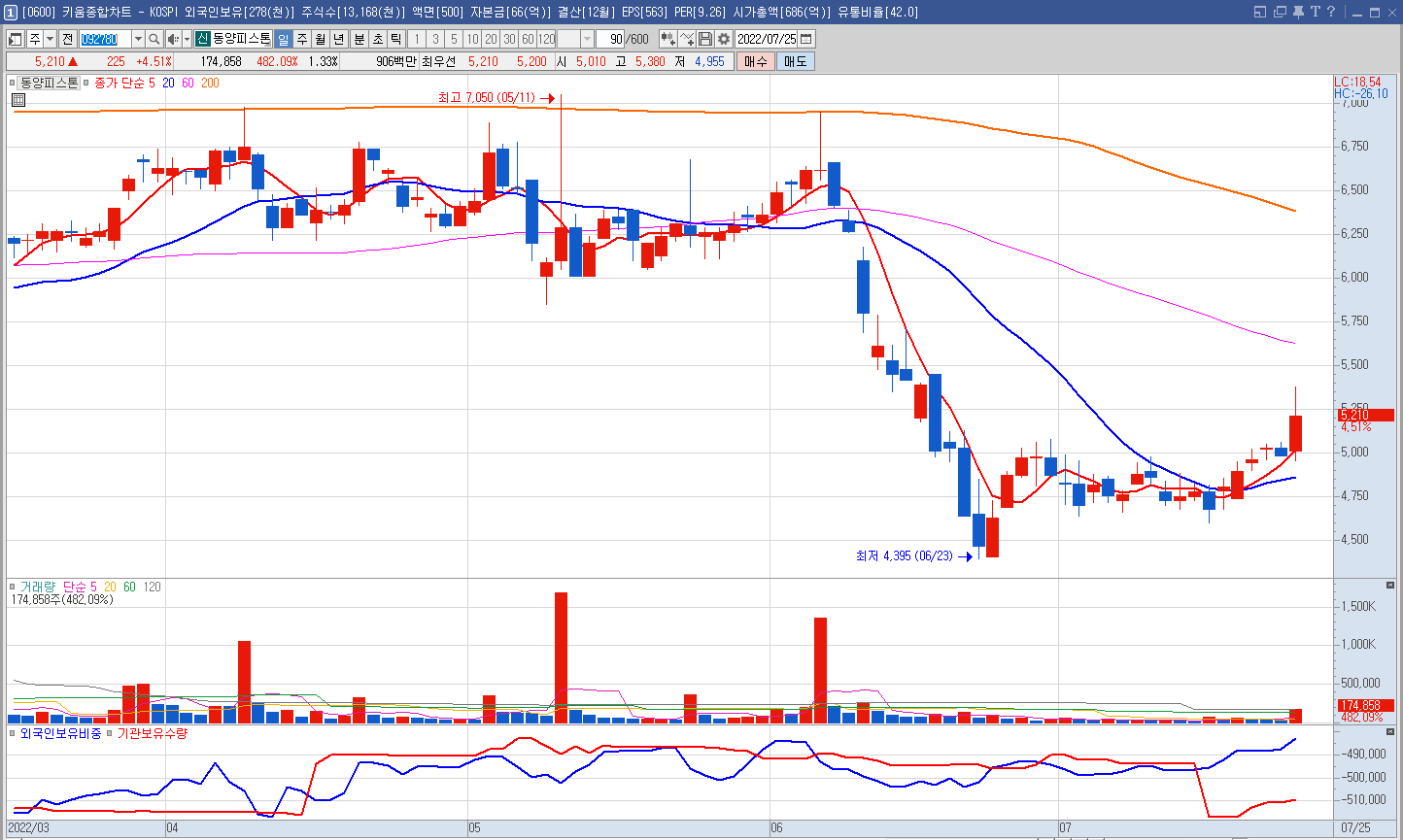Search stocks with the magnifier icon
This screenshot has width=1403, height=840.
154,39
